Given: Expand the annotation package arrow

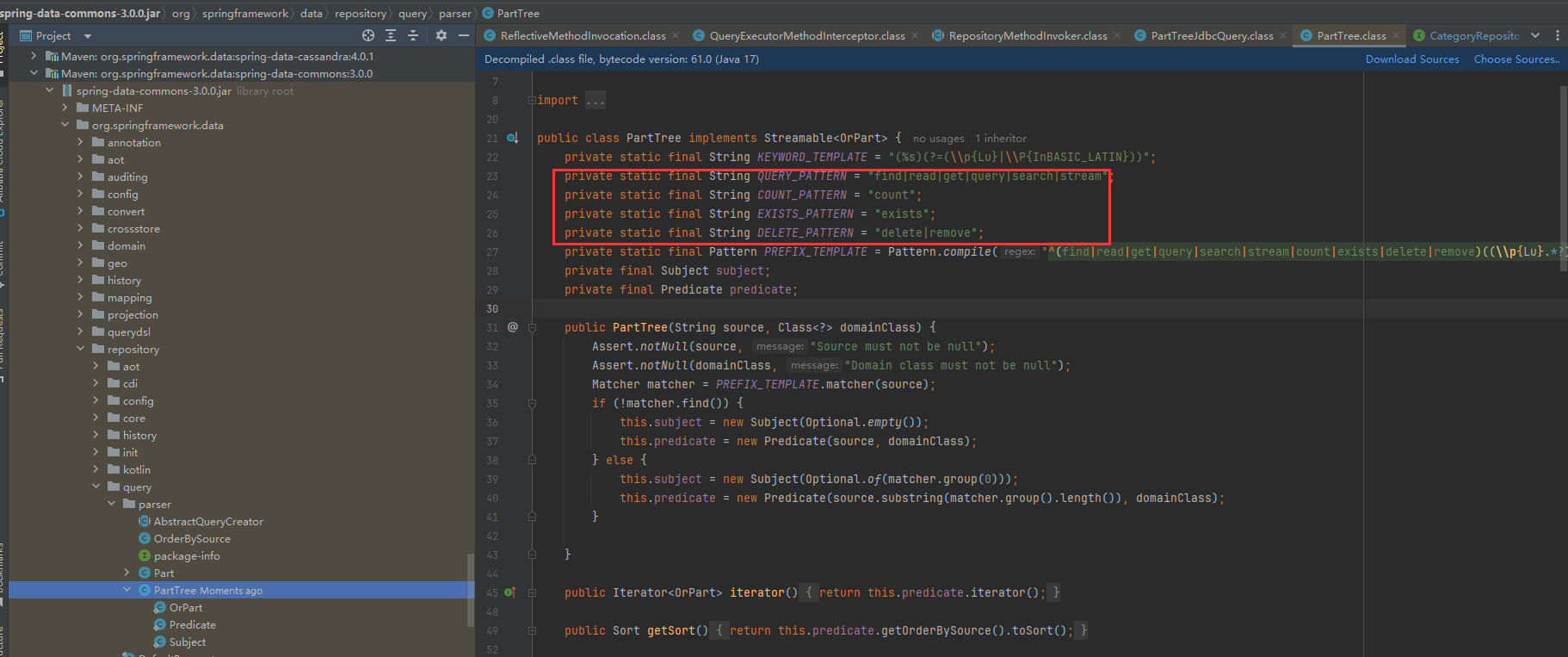Looking at the screenshot, I should point(80,142).
